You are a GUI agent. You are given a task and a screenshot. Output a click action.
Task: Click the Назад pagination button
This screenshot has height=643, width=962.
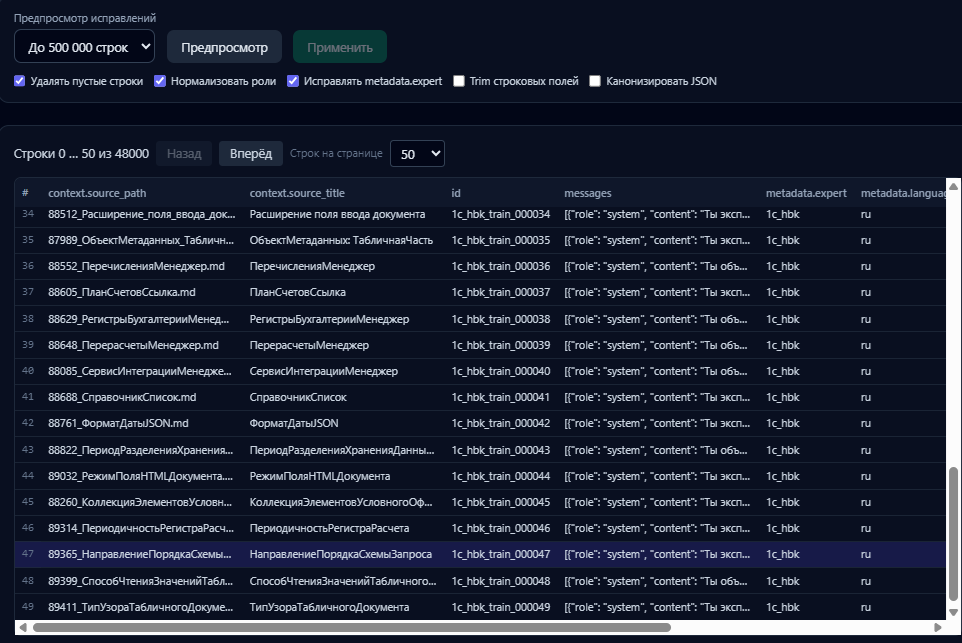[x=184, y=153]
